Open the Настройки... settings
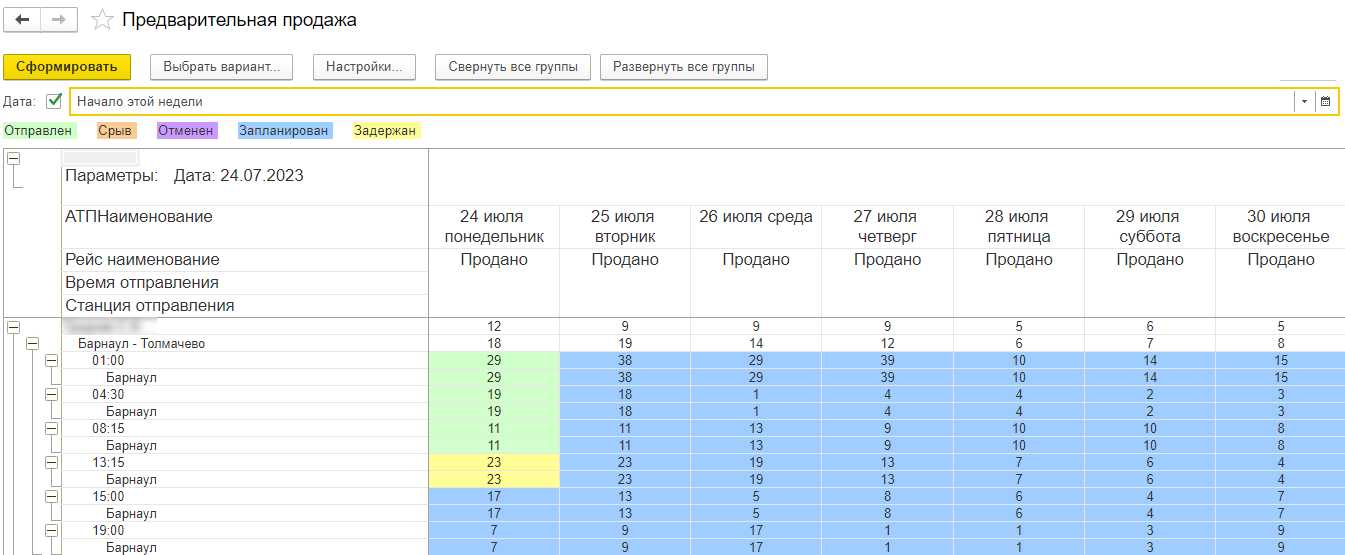The image size is (1345, 555). (364, 67)
